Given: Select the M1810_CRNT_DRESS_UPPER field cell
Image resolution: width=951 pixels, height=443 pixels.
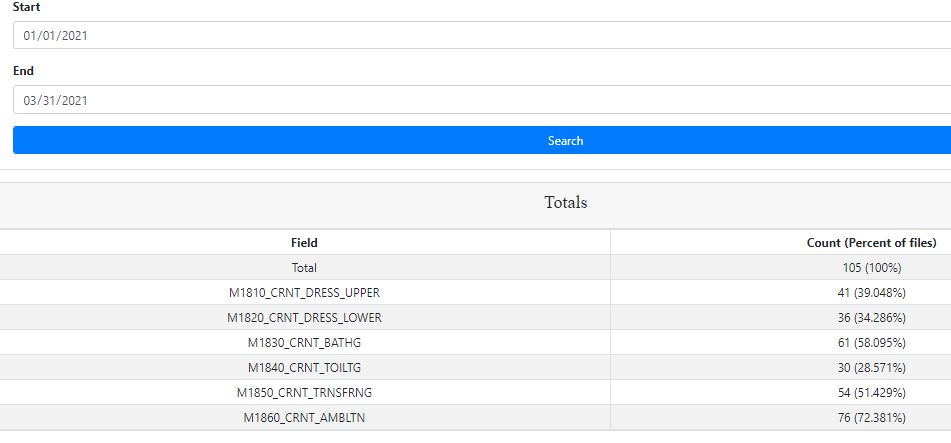Looking at the screenshot, I should click(x=304, y=293).
